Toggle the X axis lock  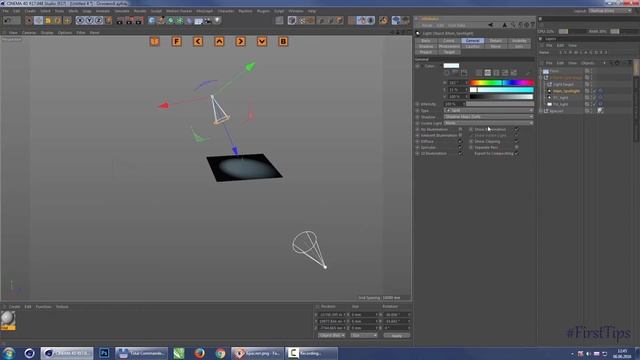(80, 20)
